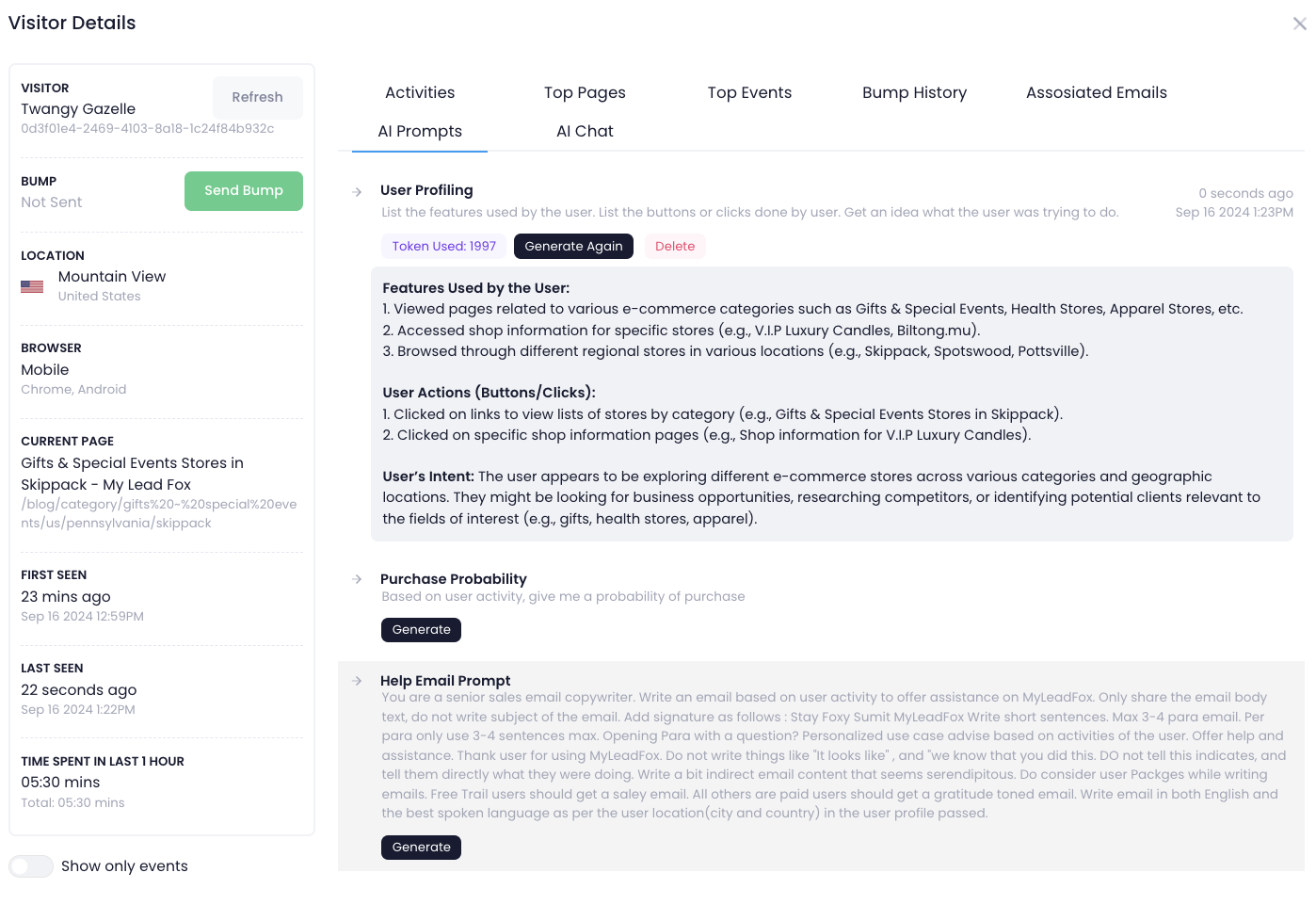The width and height of the screenshot is (1316, 921).
Task: Generate the Help Email Prompt
Action: 421,847
